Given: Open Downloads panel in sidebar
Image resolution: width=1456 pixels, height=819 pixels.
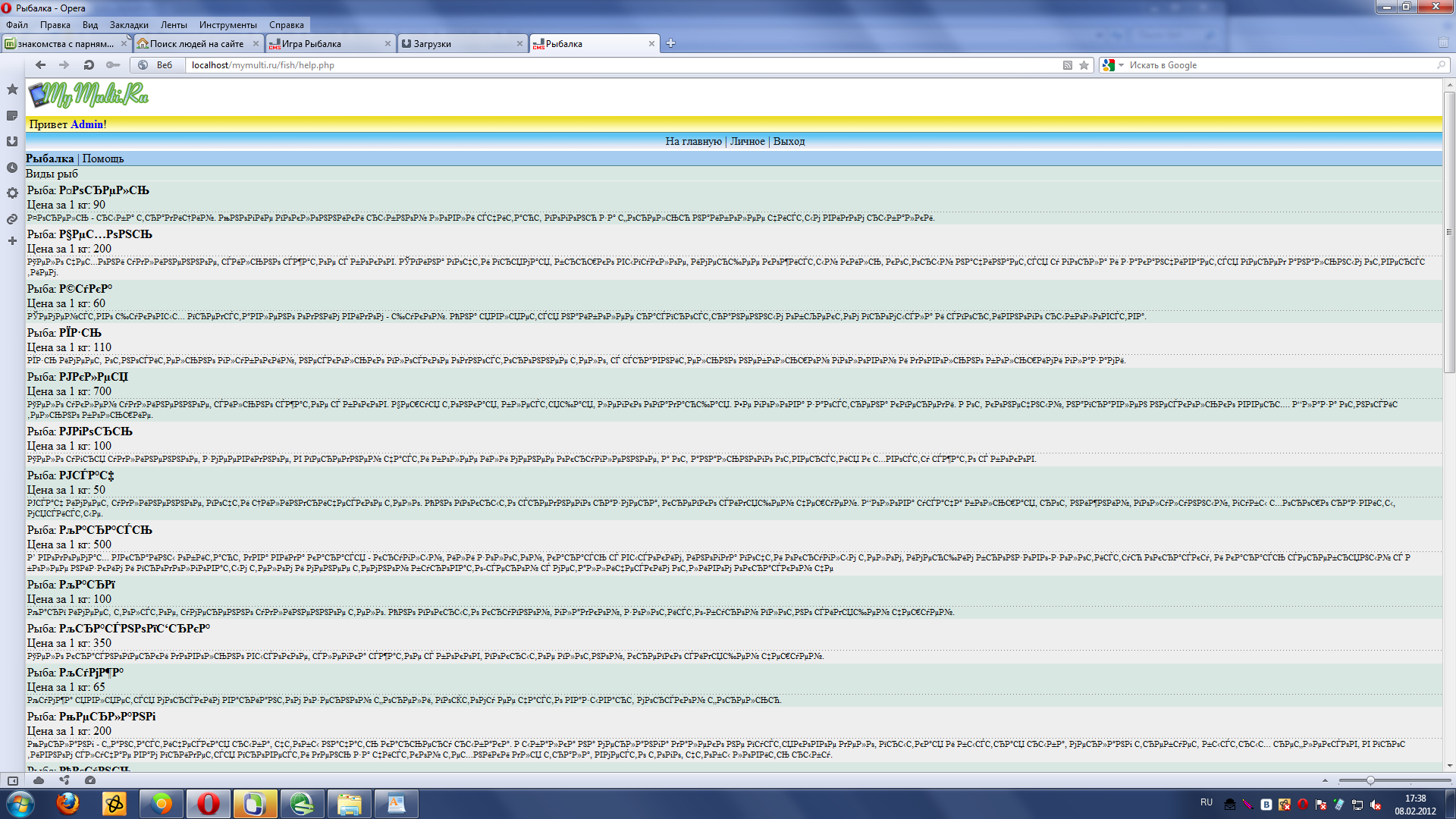Looking at the screenshot, I should click(12, 142).
